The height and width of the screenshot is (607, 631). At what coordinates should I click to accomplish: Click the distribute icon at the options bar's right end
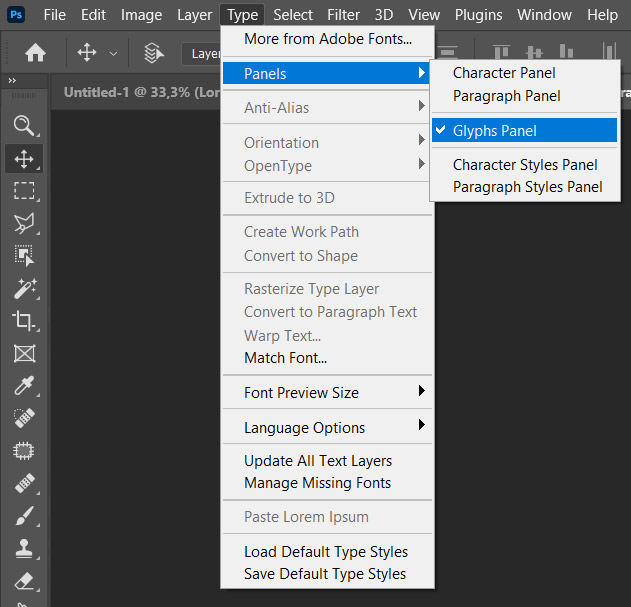(610, 51)
